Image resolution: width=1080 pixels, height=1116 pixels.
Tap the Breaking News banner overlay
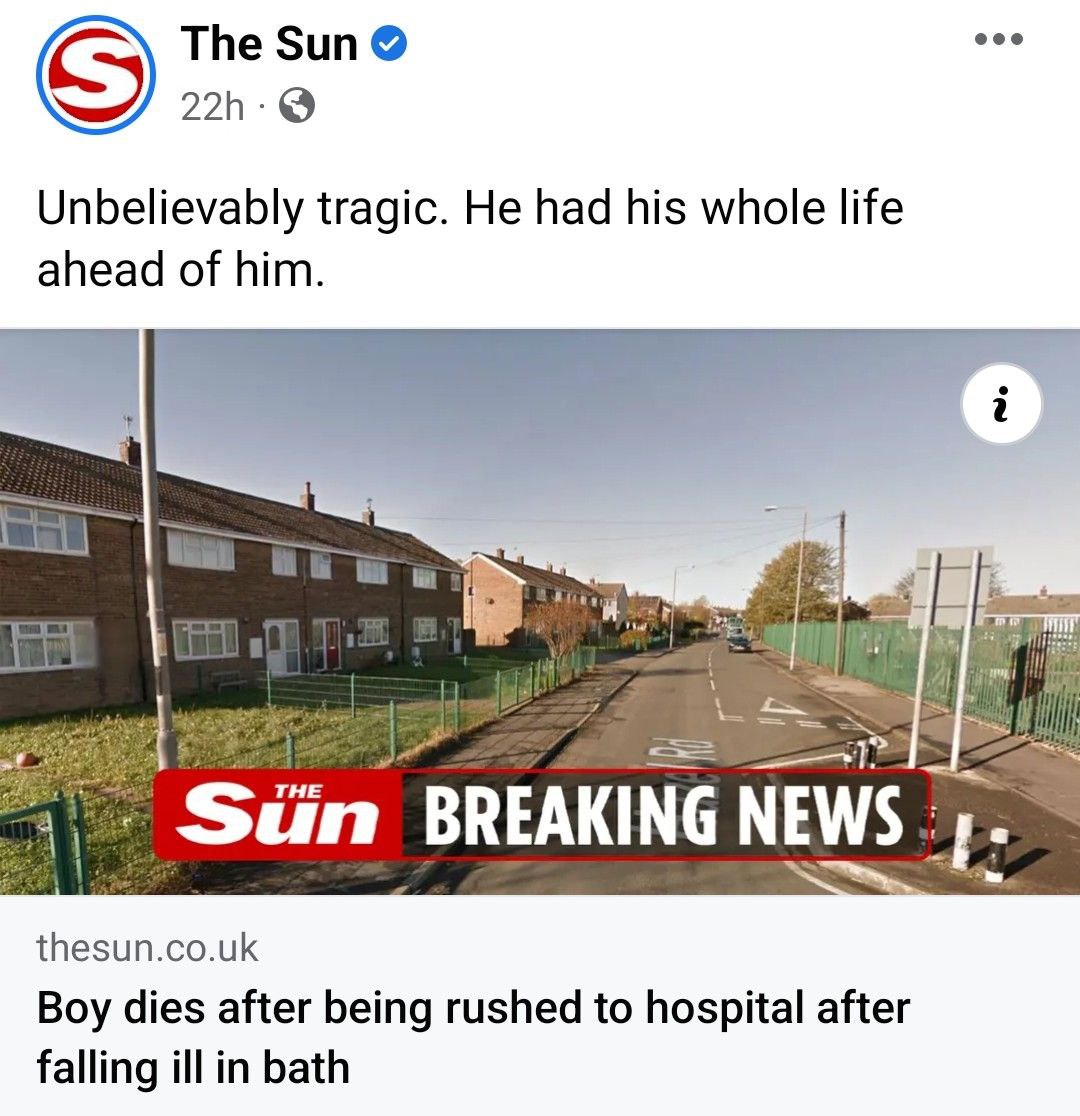point(542,814)
